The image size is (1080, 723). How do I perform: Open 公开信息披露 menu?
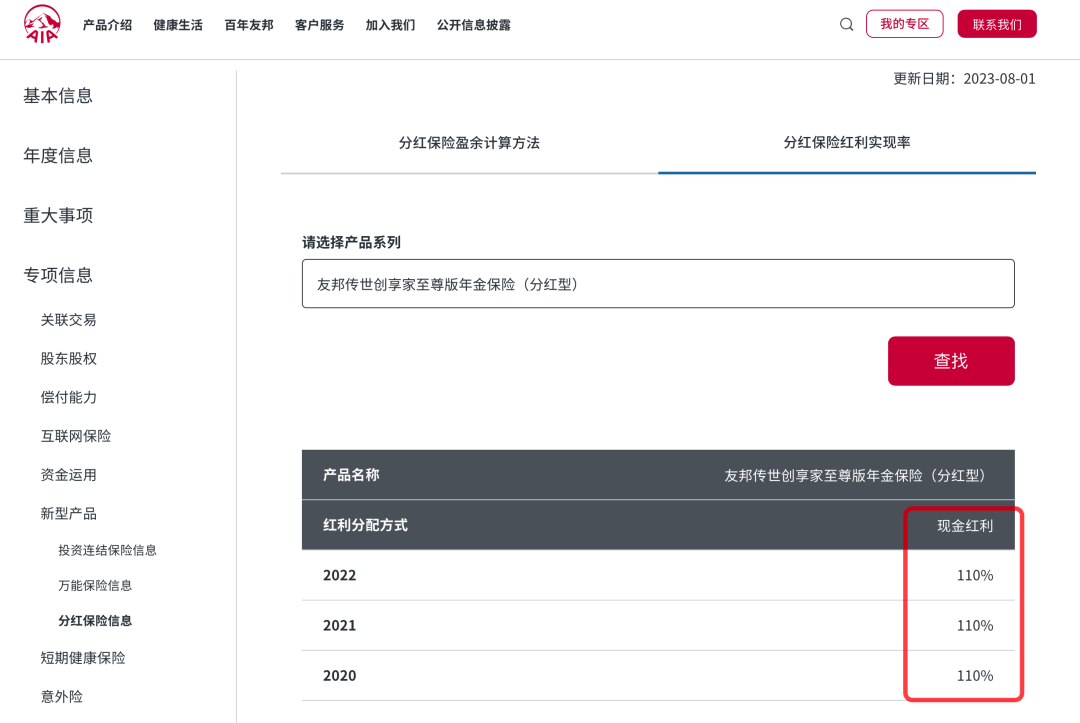[x=474, y=25]
